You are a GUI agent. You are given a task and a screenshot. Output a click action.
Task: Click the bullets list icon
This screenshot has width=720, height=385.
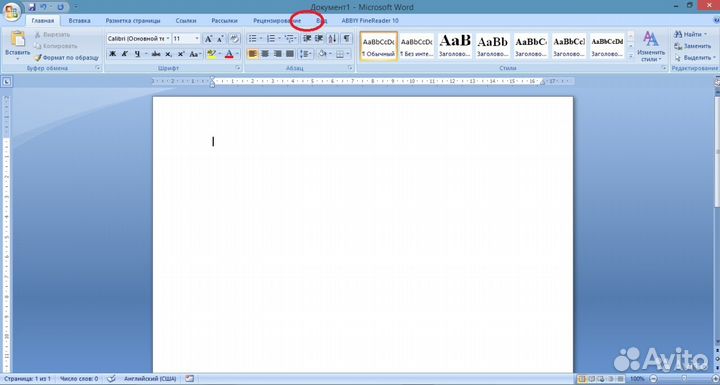pyautogui.click(x=253, y=39)
